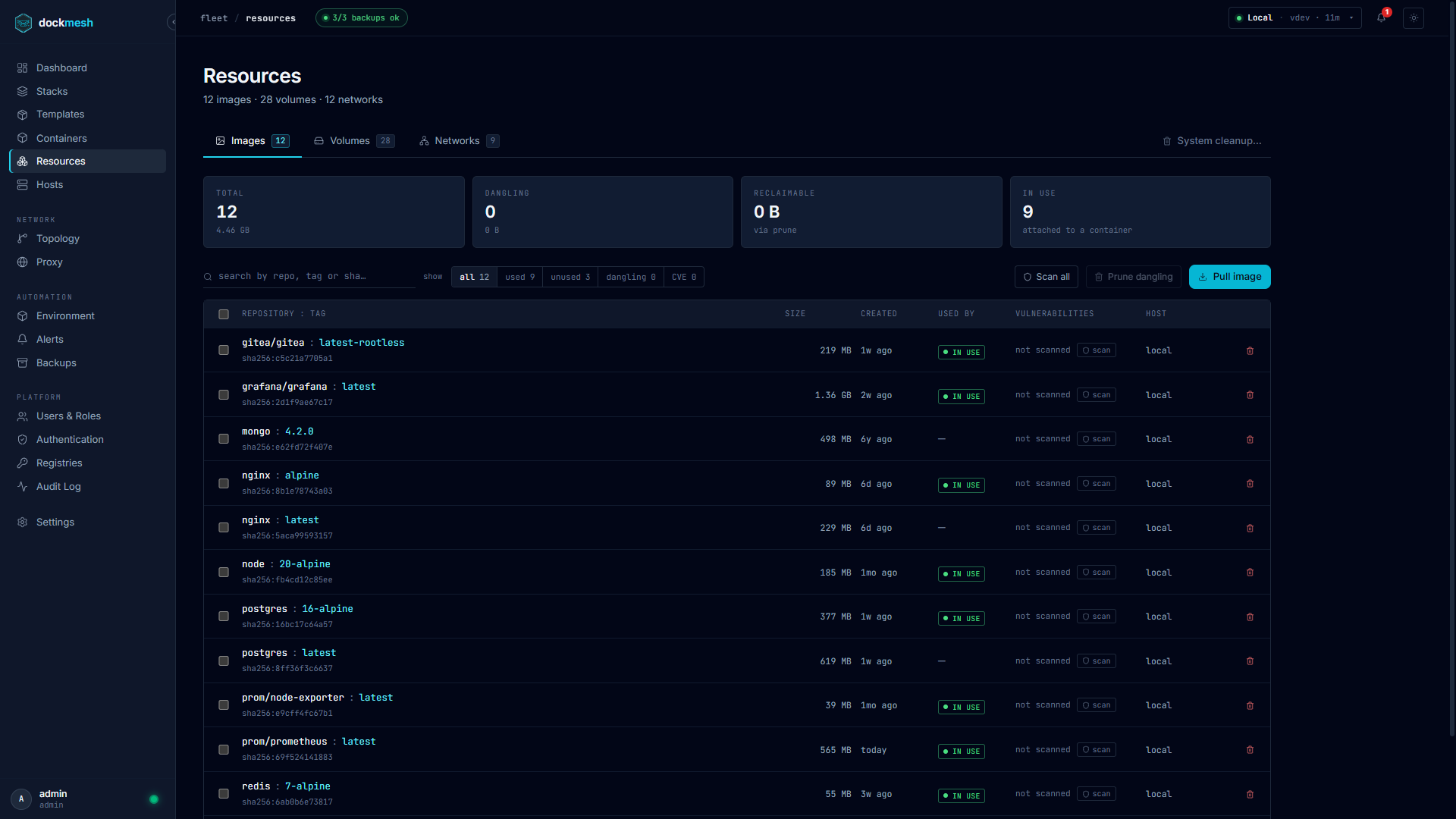Delete the nginx alpine image with trash icon
Screen dimensions: 1456x819
[x=1250, y=484]
